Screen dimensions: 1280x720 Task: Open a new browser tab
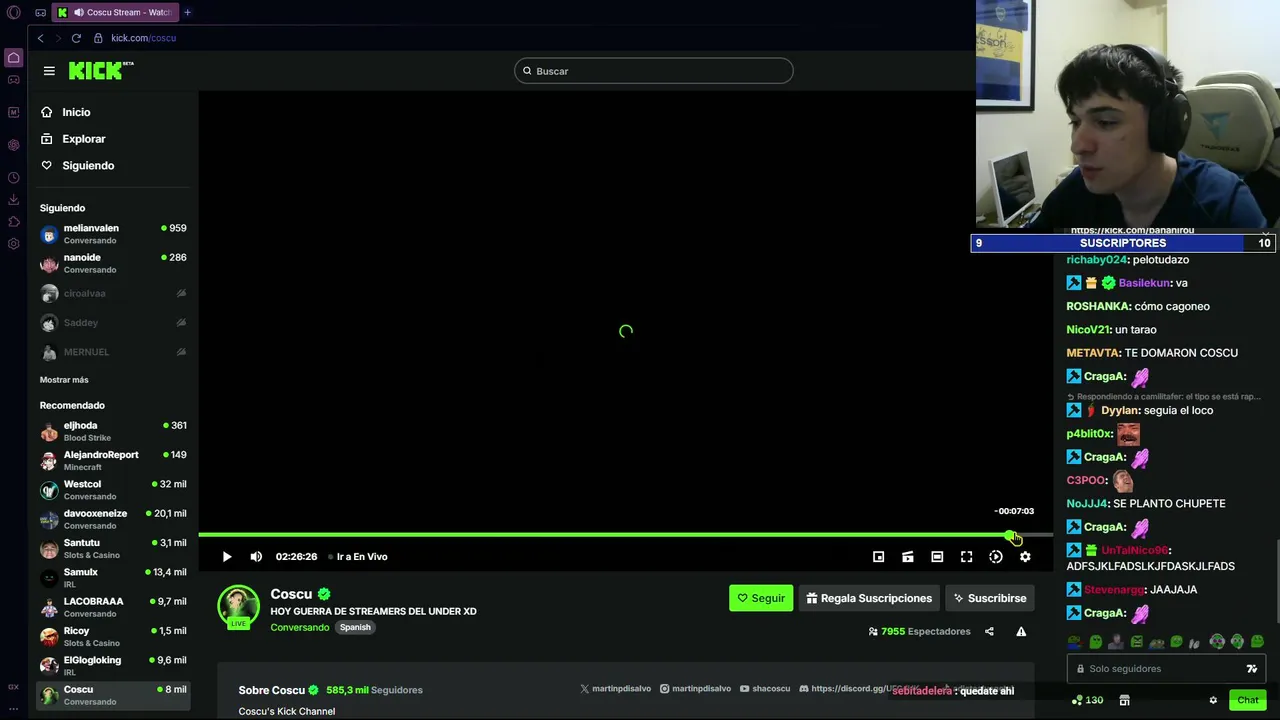187,12
